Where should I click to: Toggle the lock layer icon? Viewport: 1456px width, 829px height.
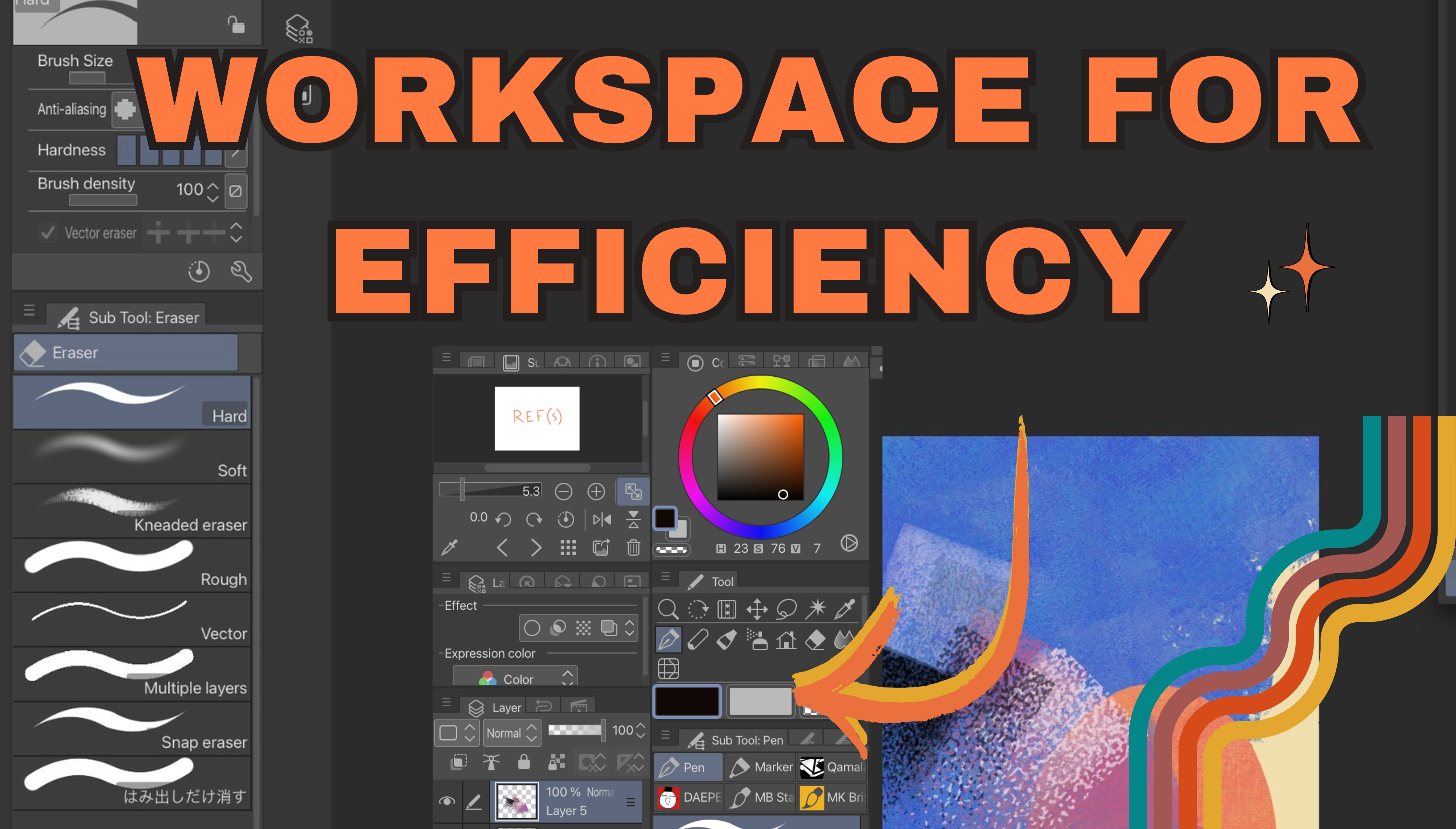tap(523, 762)
